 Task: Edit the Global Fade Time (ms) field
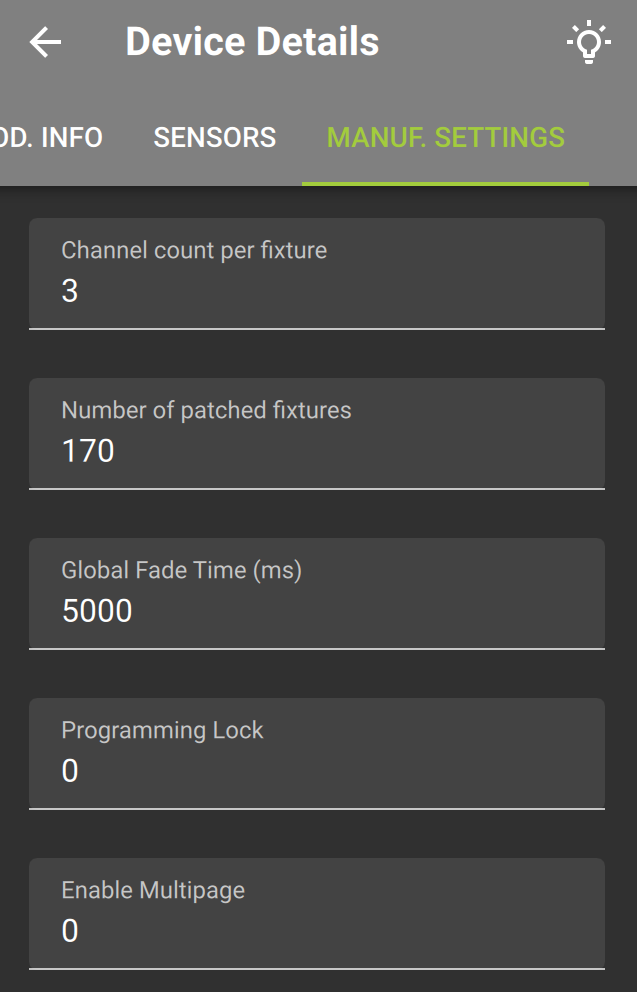tap(317, 594)
